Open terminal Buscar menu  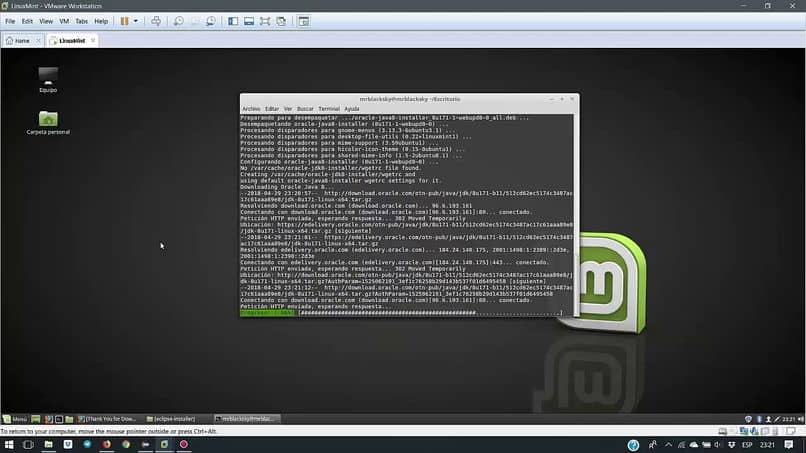(305, 108)
